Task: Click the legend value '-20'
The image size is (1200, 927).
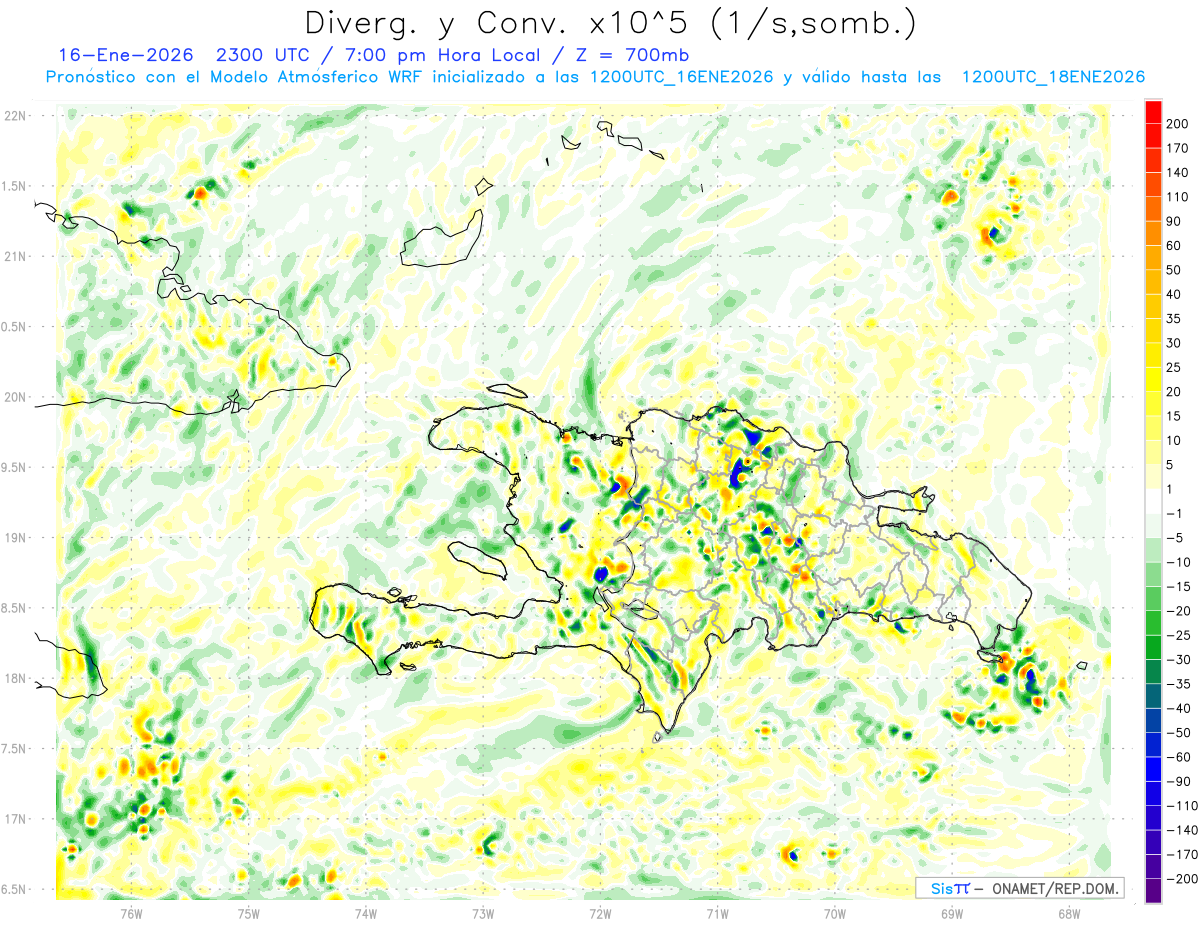Action: 1177,610
